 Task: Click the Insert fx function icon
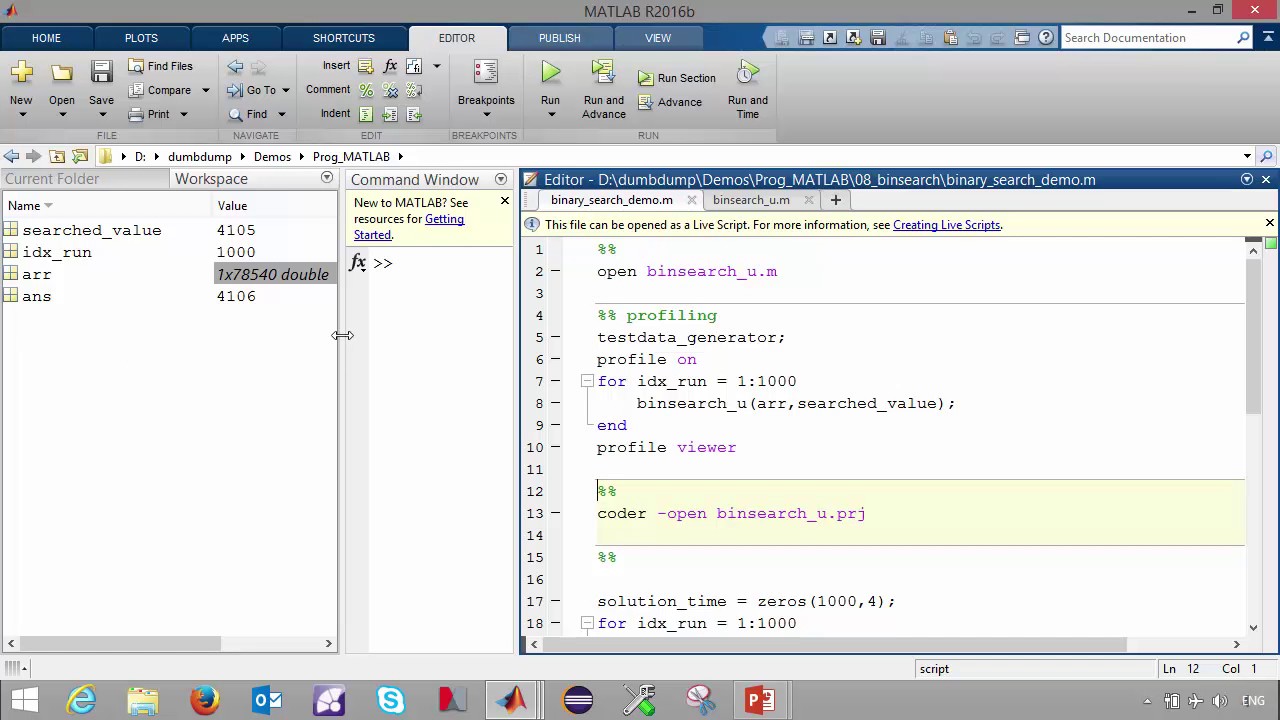pyautogui.click(x=390, y=66)
